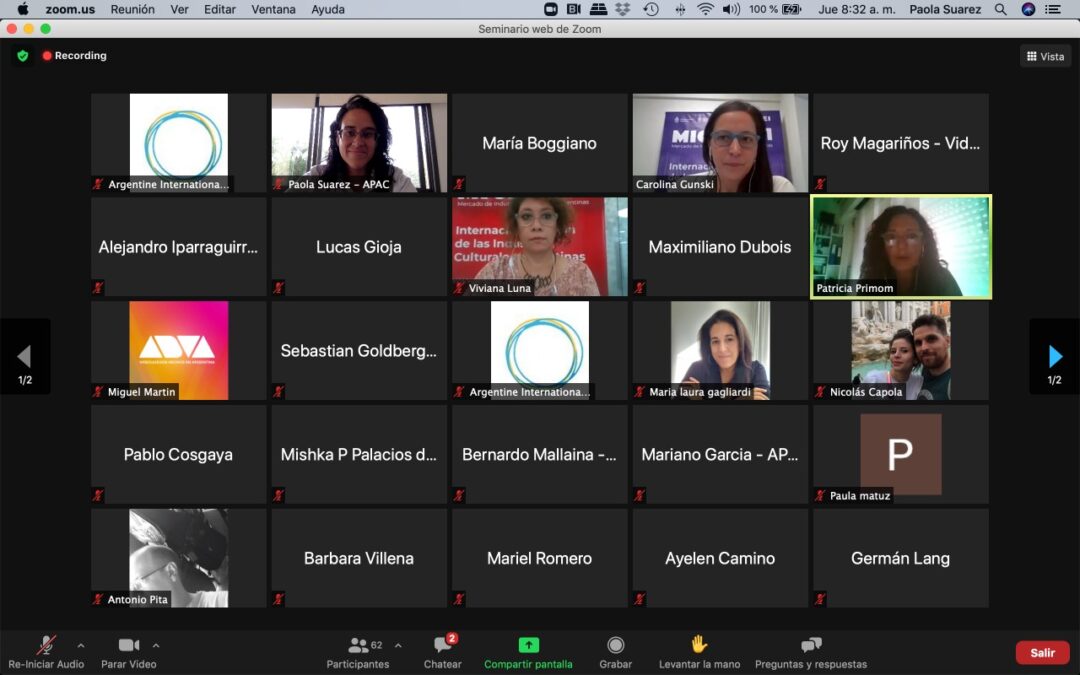Open Preguntas y respuestas Q&A
1080x675 pixels.
[811, 652]
